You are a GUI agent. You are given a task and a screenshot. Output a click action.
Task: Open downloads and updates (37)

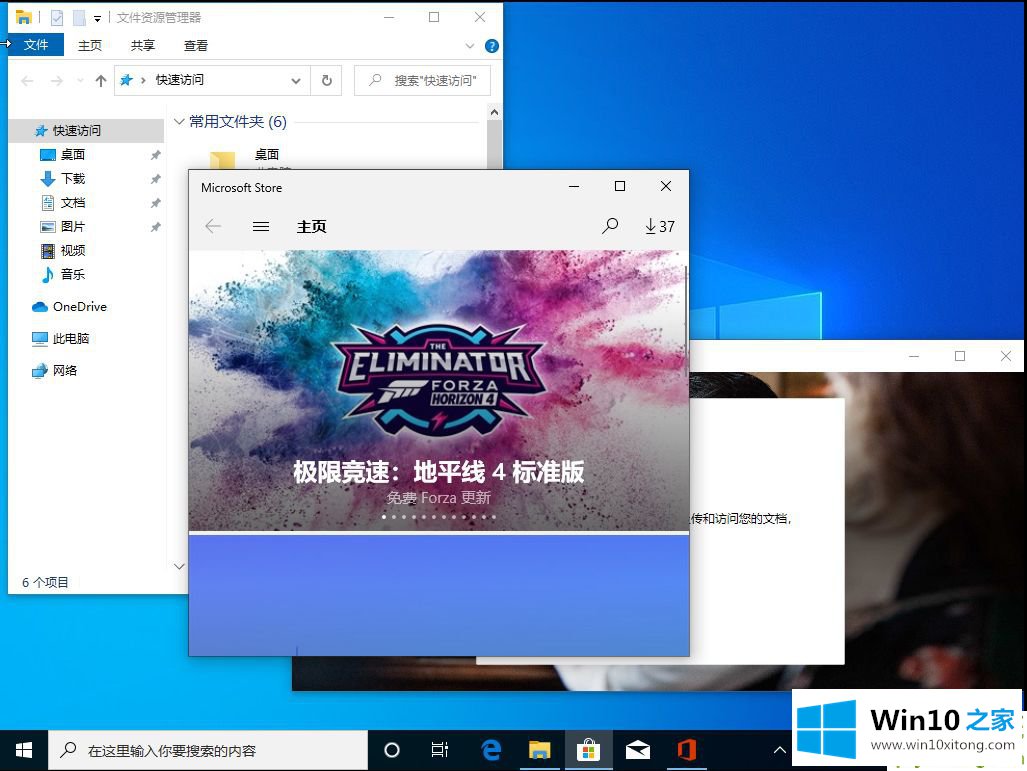(660, 226)
